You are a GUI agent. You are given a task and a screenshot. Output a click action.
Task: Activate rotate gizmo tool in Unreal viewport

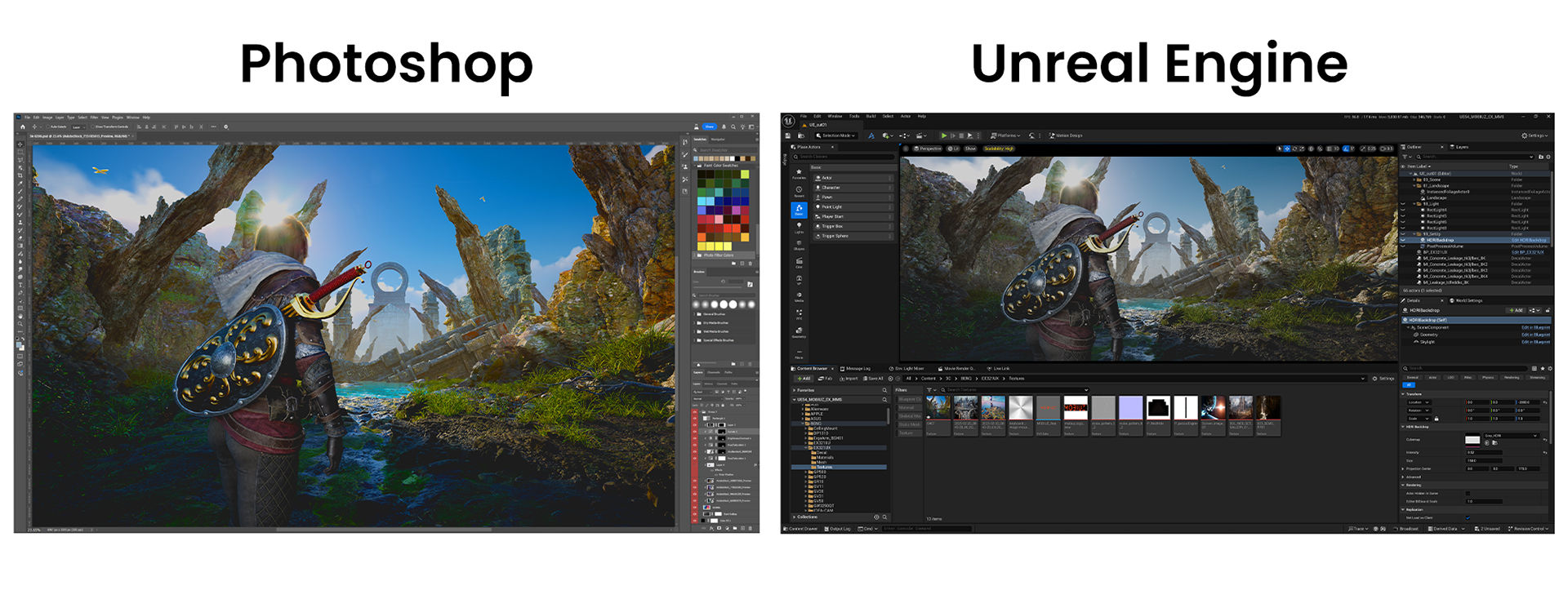pos(1294,149)
